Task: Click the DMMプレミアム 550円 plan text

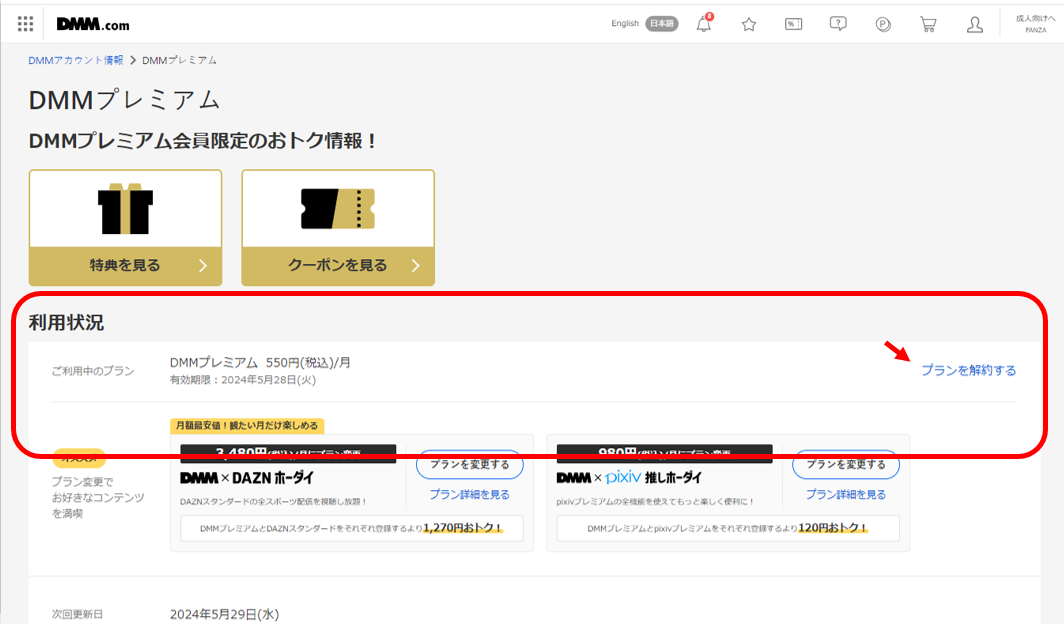Action: [260, 363]
